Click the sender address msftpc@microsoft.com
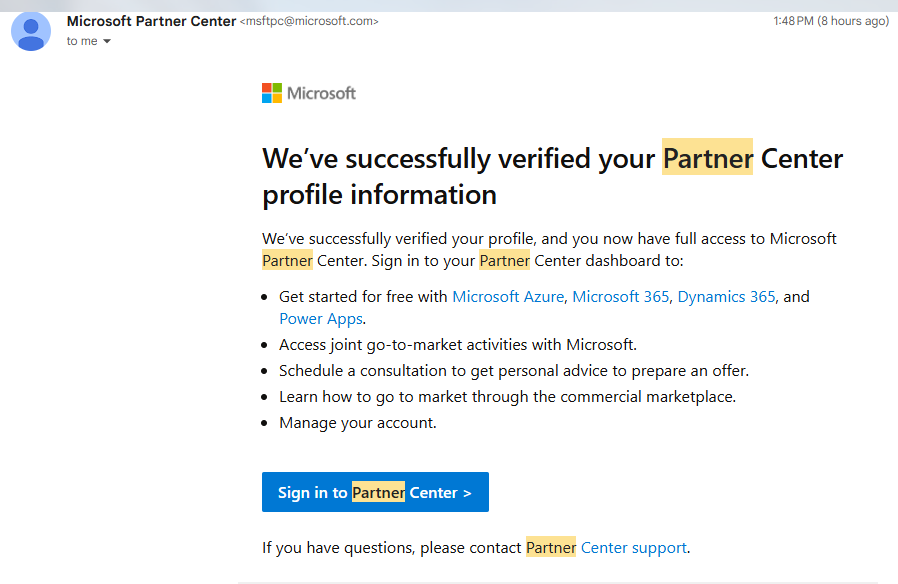This screenshot has width=898, height=584. [x=309, y=21]
